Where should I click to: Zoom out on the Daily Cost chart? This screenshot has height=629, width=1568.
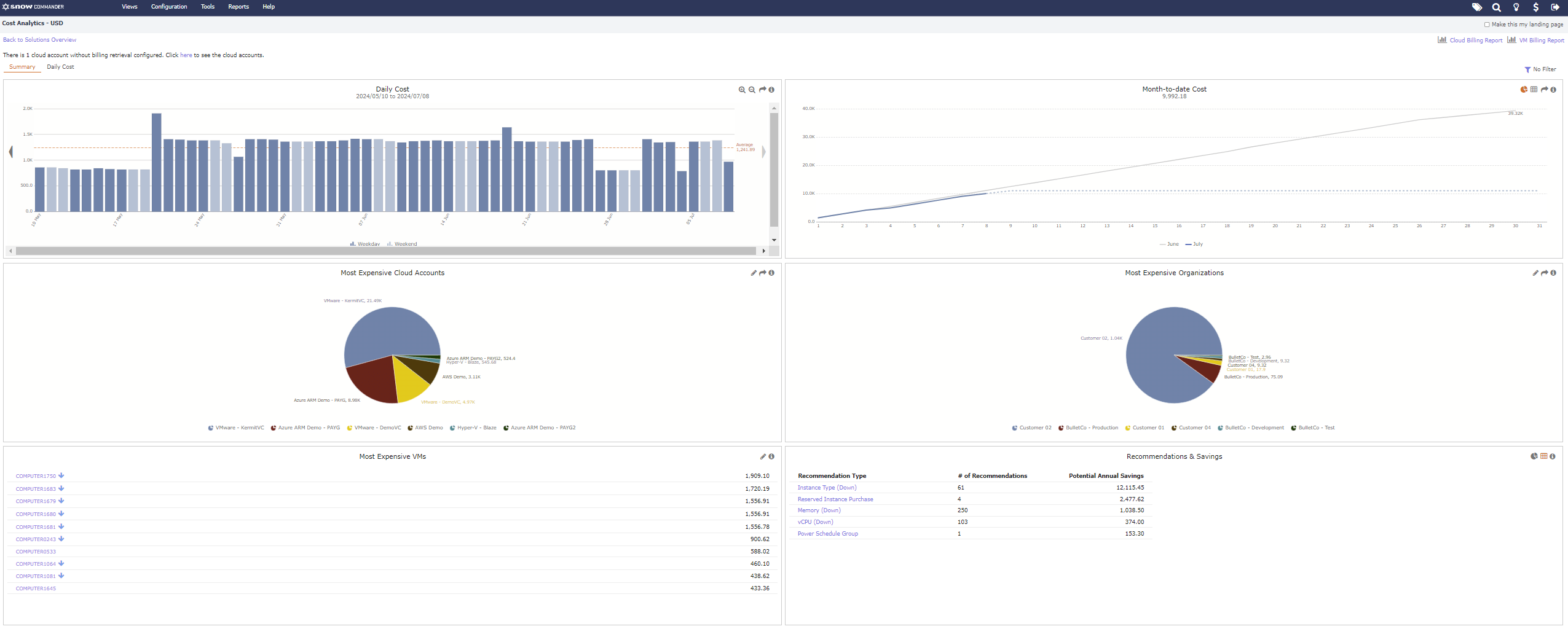(752, 90)
